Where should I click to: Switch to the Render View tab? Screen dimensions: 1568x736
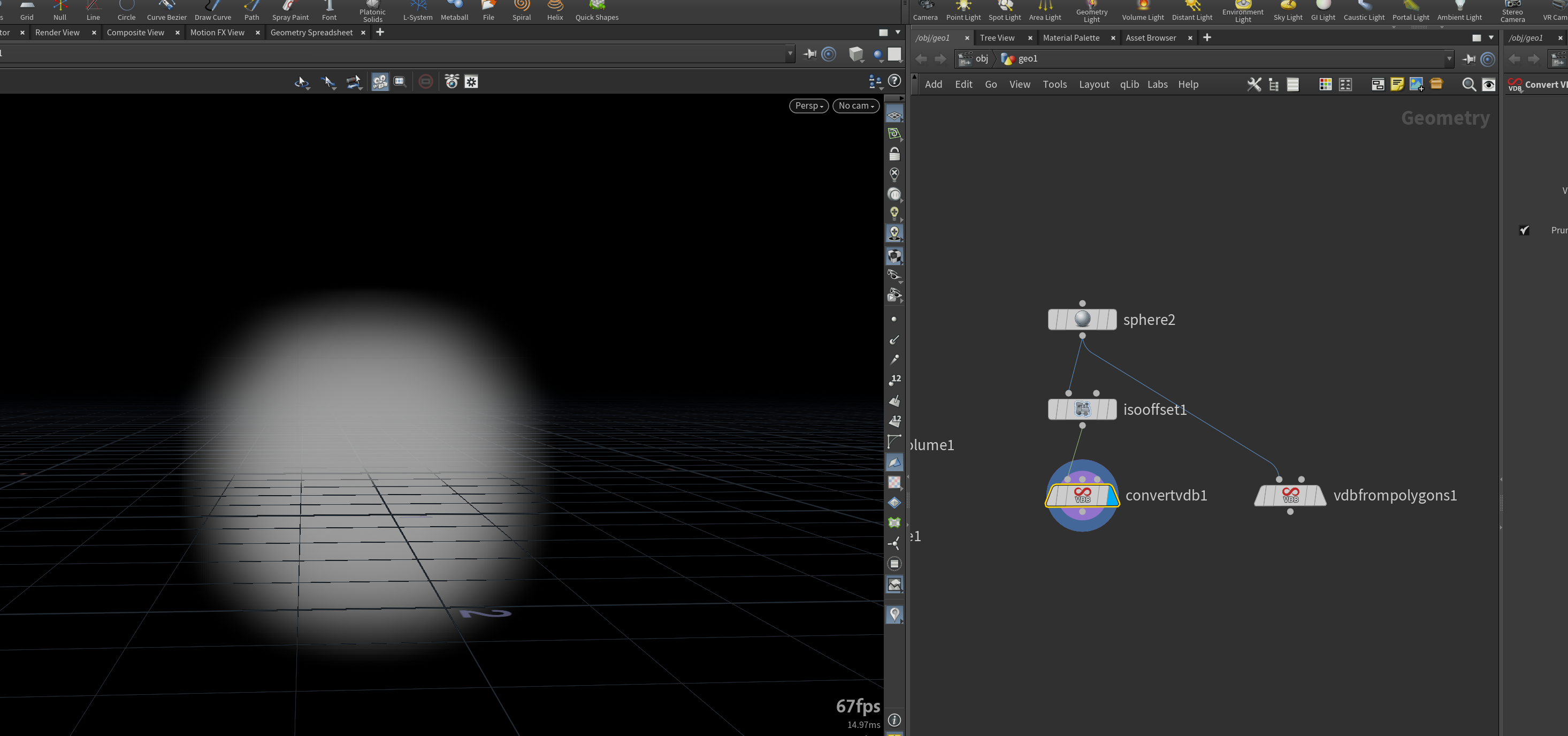[57, 32]
